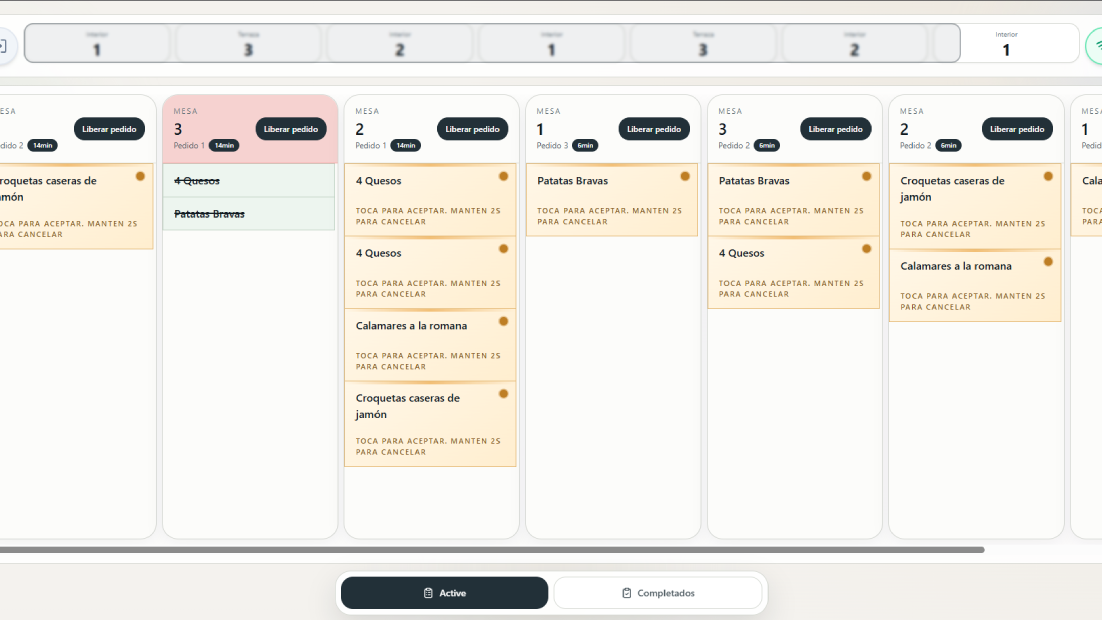The height and width of the screenshot is (620, 1102).
Task: Click orange dot on Mesa 3 Pedido 2 4 Quesos
Action: click(866, 249)
